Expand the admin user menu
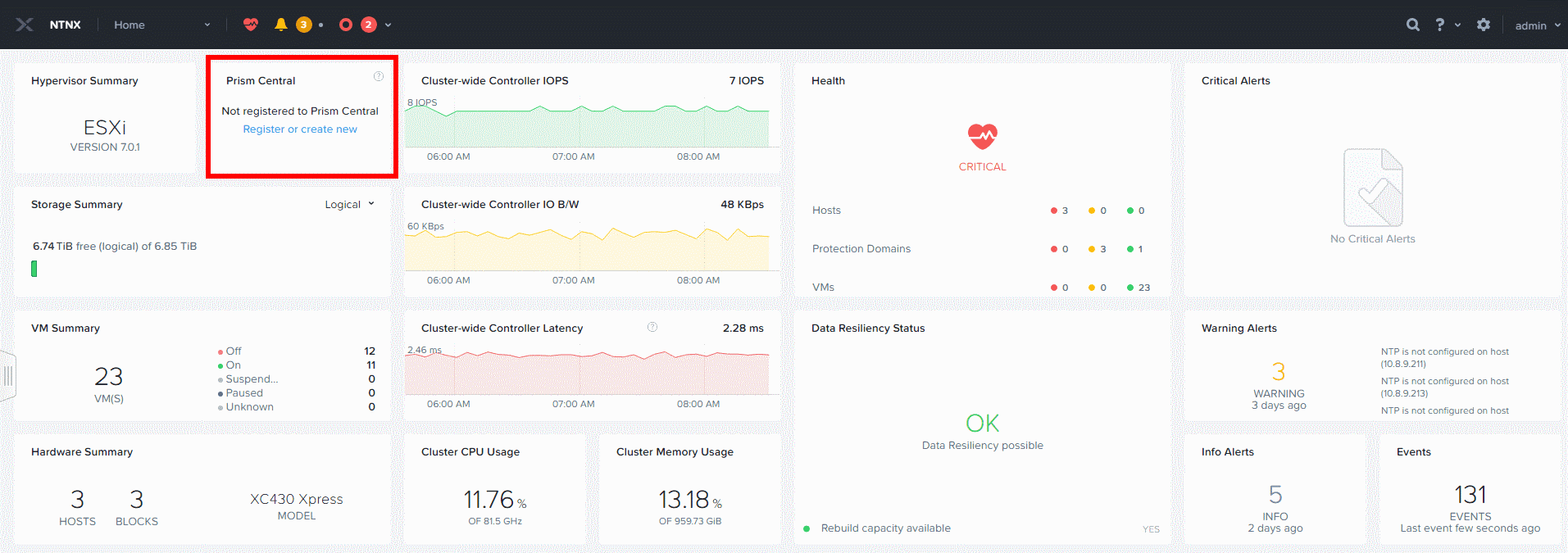Viewport: 1568px width, 553px height. point(1537,25)
